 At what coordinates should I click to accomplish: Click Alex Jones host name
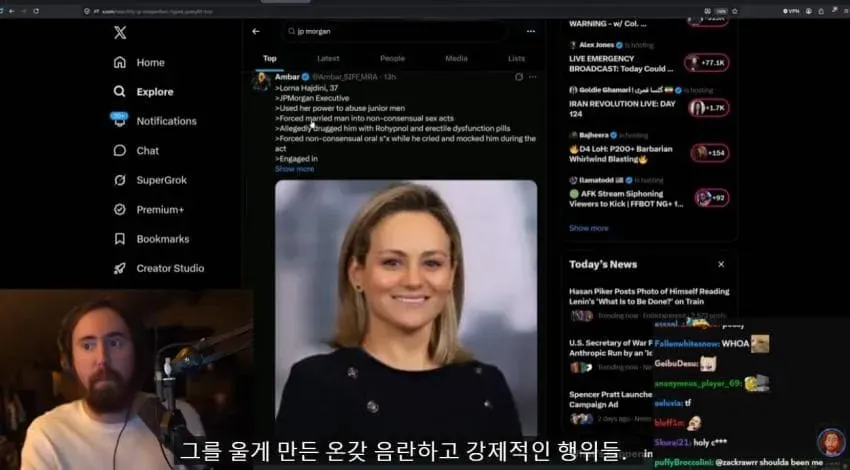click(596, 45)
